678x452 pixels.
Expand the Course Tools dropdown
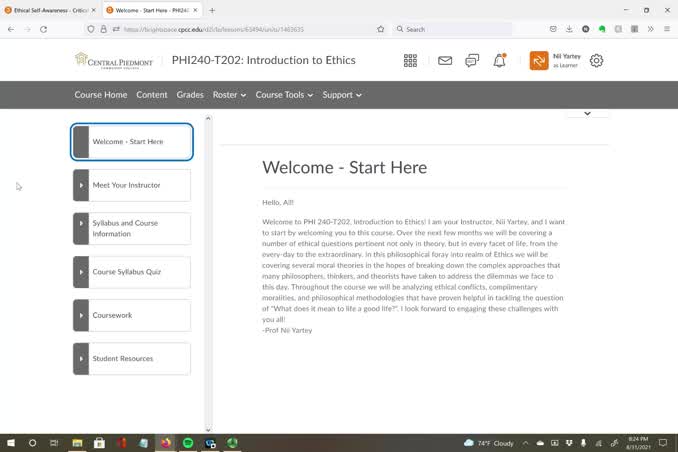pyautogui.click(x=284, y=95)
